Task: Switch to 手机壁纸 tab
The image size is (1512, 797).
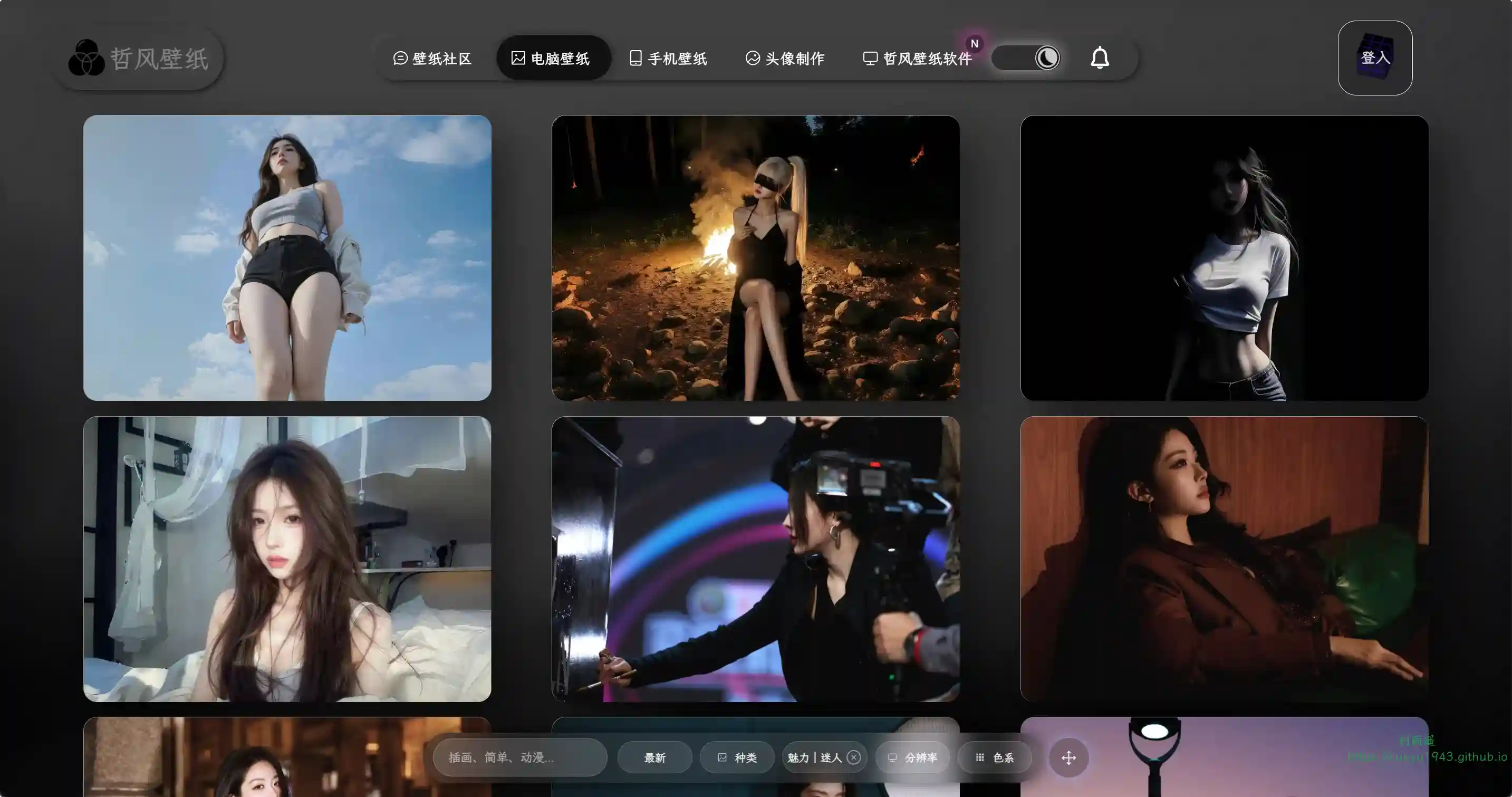Action: coord(668,58)
